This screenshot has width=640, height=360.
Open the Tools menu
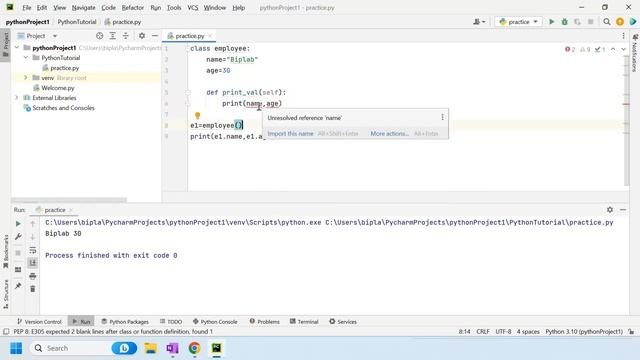coord(174,7)
